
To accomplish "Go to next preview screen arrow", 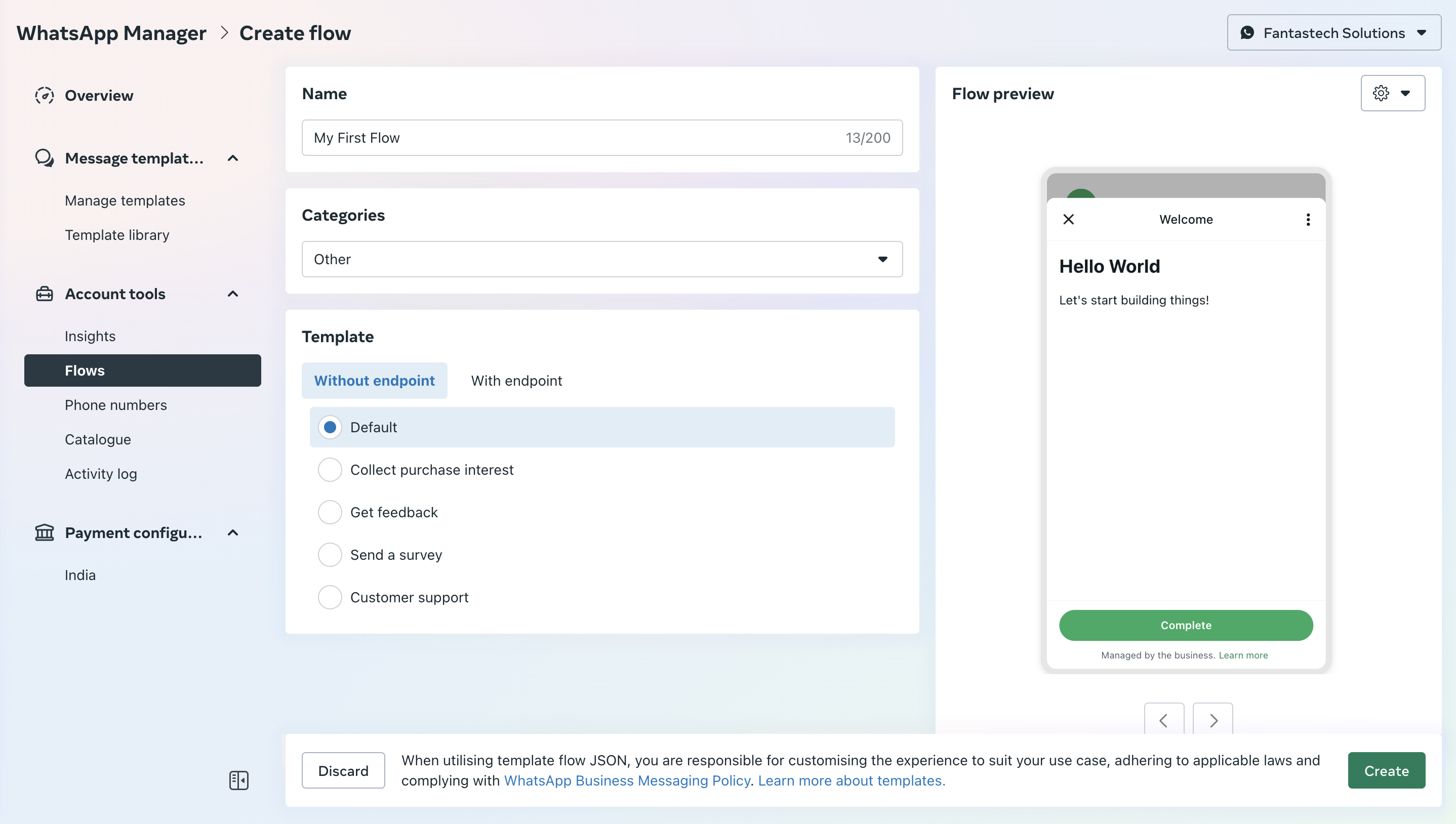I will [x=1212, y=720].
